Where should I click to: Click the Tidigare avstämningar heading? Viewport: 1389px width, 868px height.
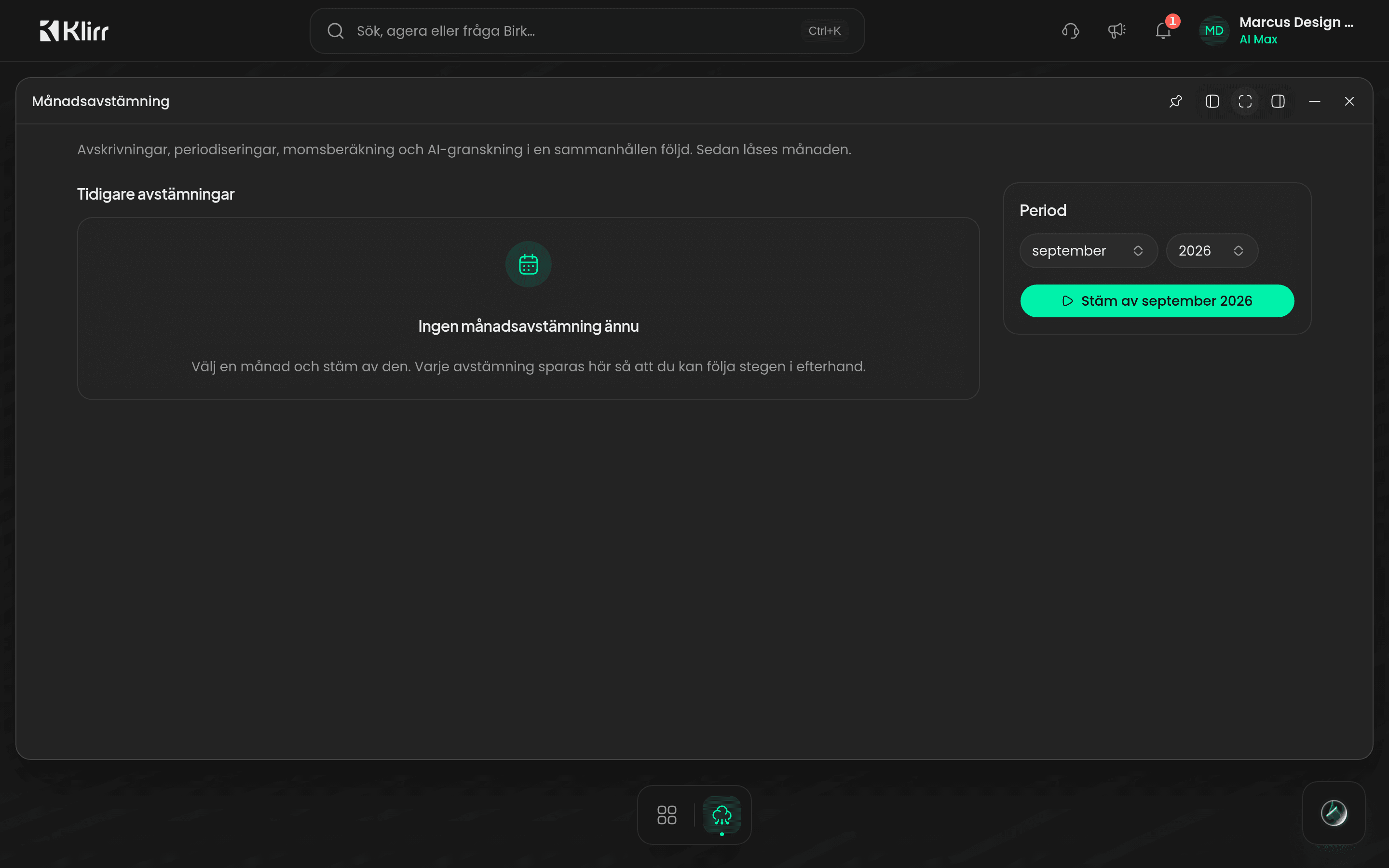pos(156,195)
